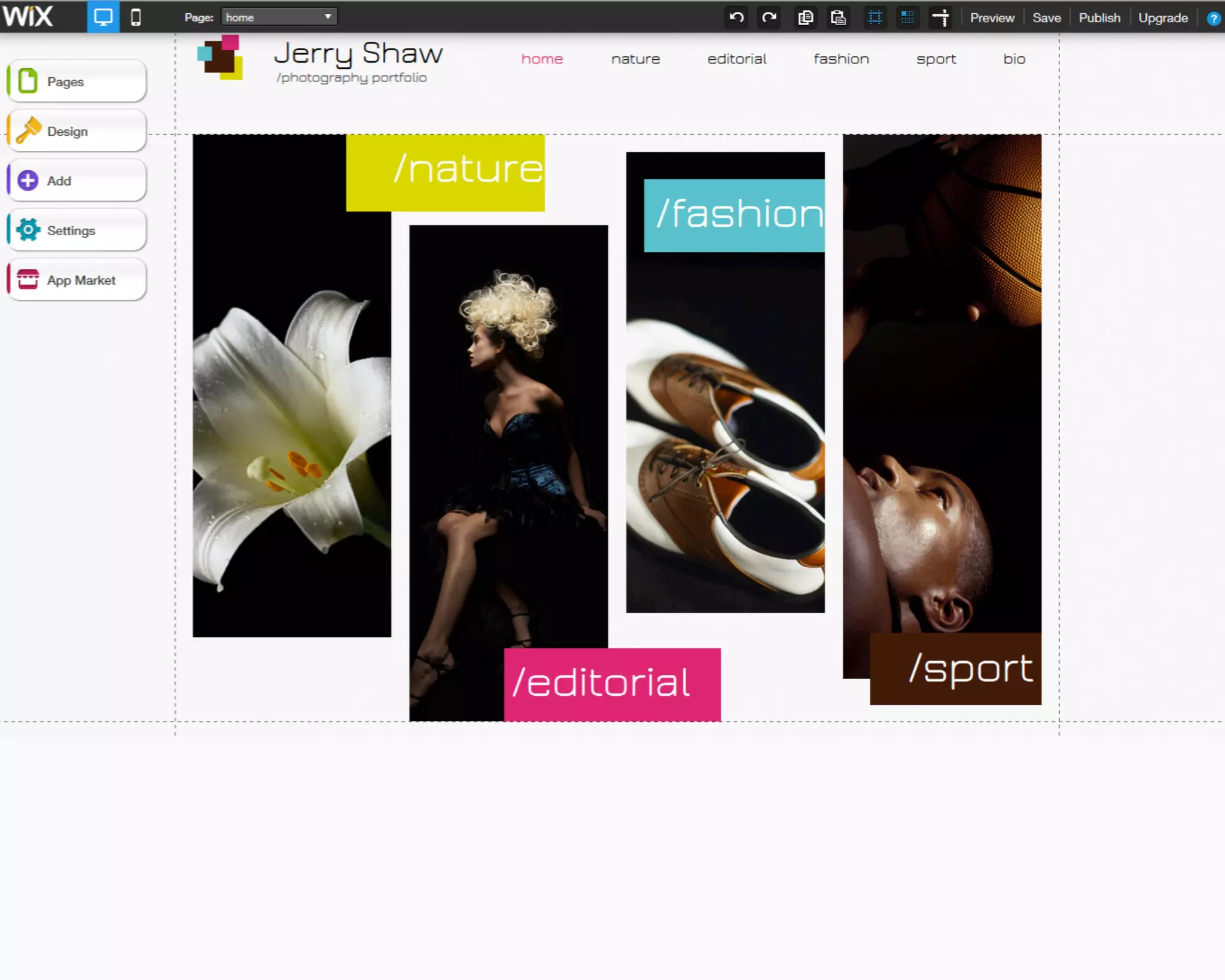Click the Wix logo
This screenshot has width=1225, height=980.
point(28,16)
